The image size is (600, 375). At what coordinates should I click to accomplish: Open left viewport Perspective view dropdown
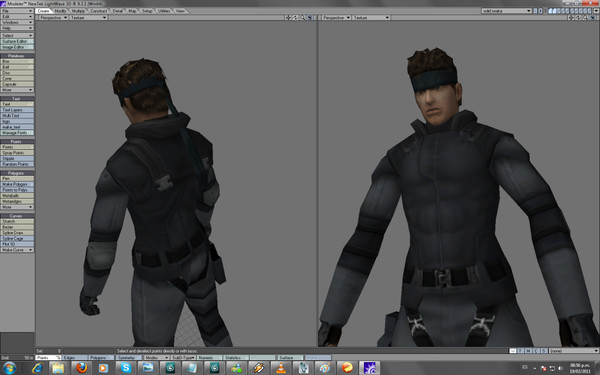[53, 18]
